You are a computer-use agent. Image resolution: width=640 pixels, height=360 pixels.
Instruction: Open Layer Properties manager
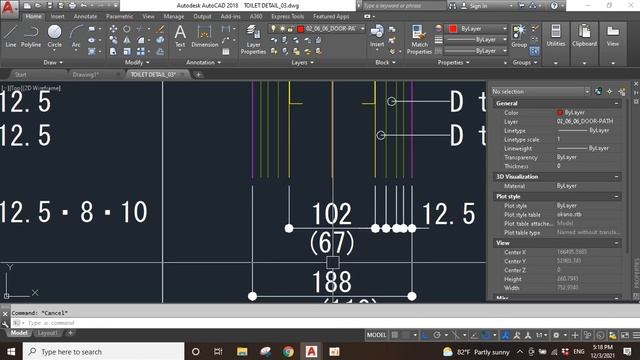253,39
